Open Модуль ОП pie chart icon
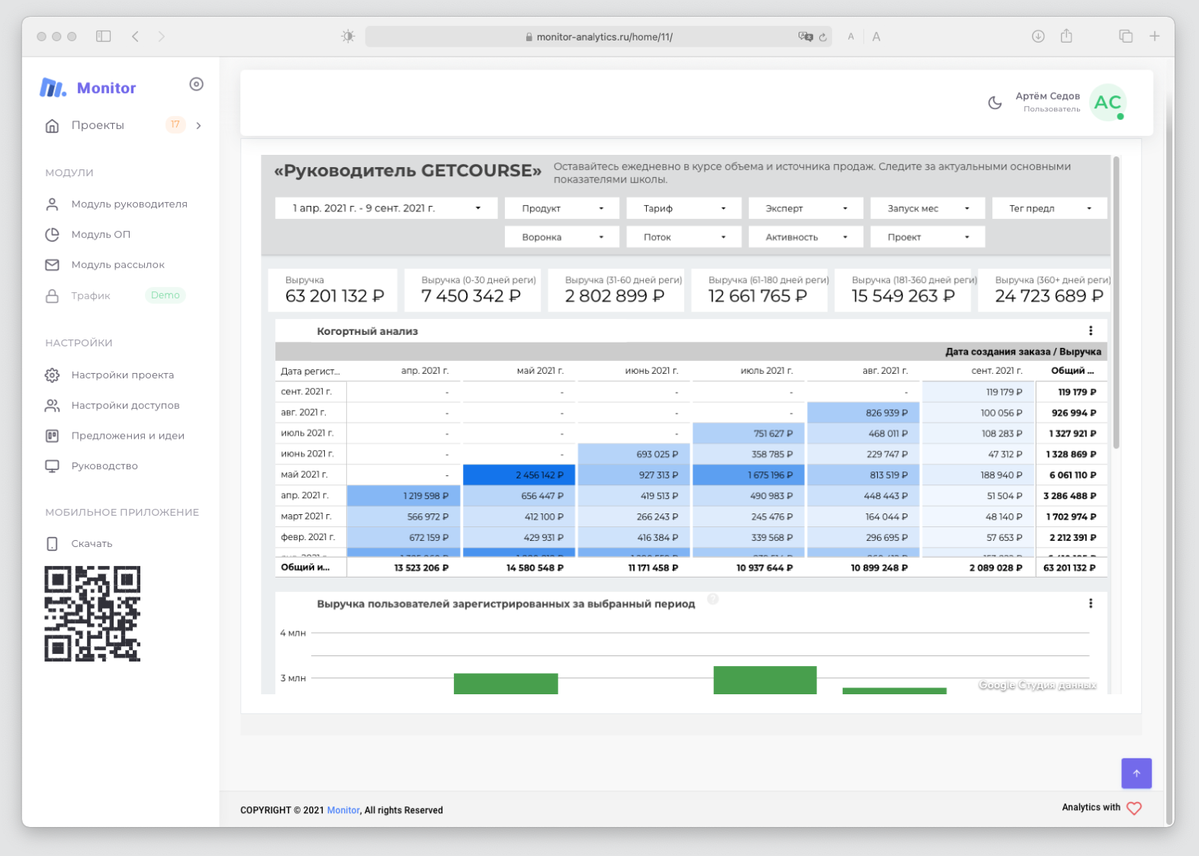1199x856 pixels. pyautogui.click(x=52, y=235)
